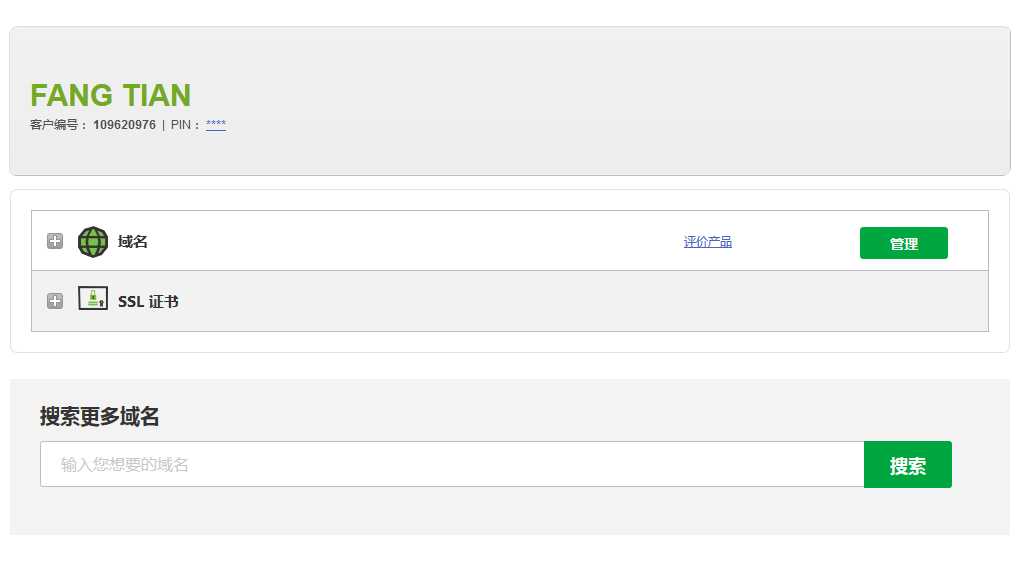Click the SSL certificate icon
Viewport: 1035px width, 564px height.
[92, 298]
